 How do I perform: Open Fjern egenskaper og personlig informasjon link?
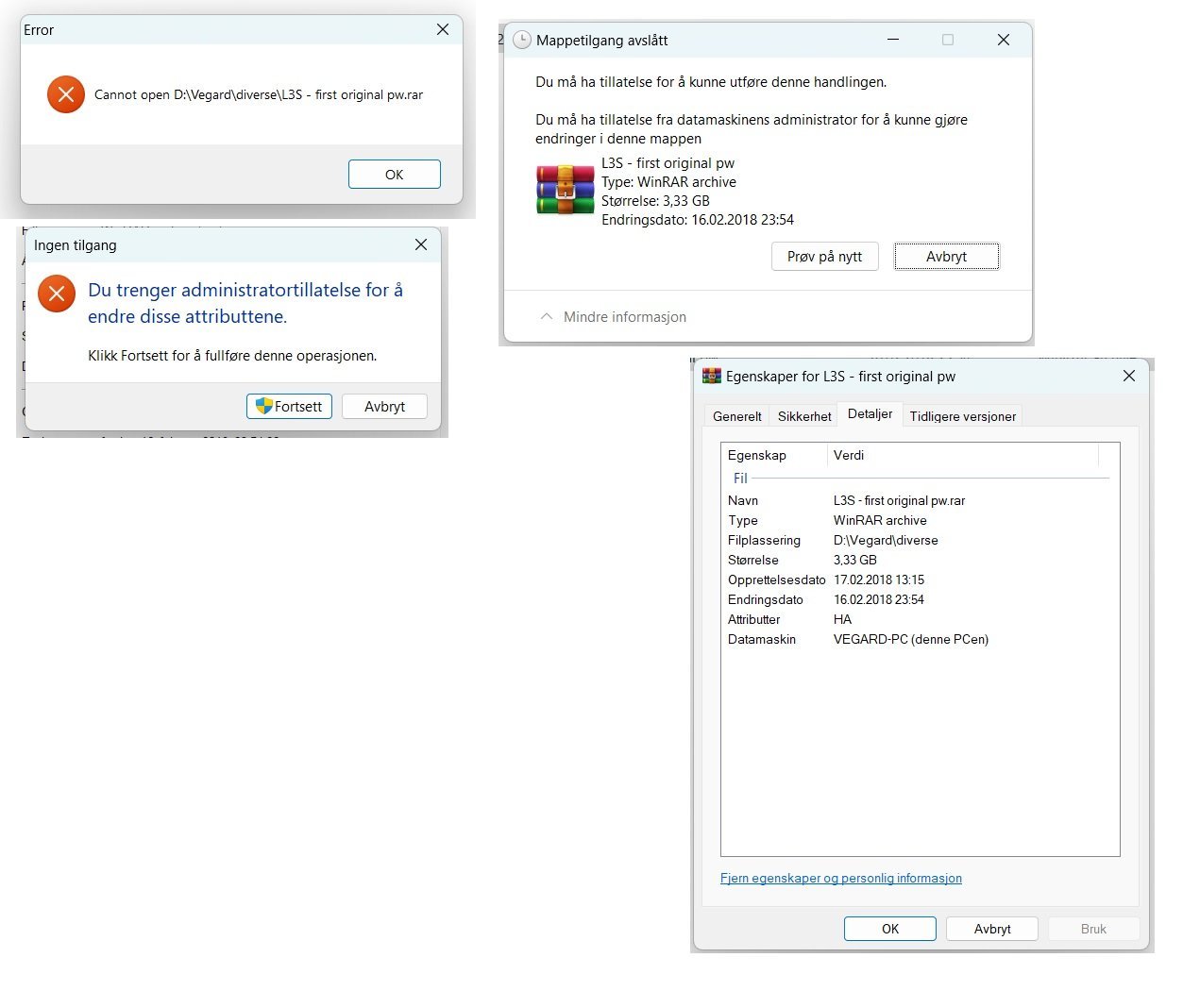[841, 878]
